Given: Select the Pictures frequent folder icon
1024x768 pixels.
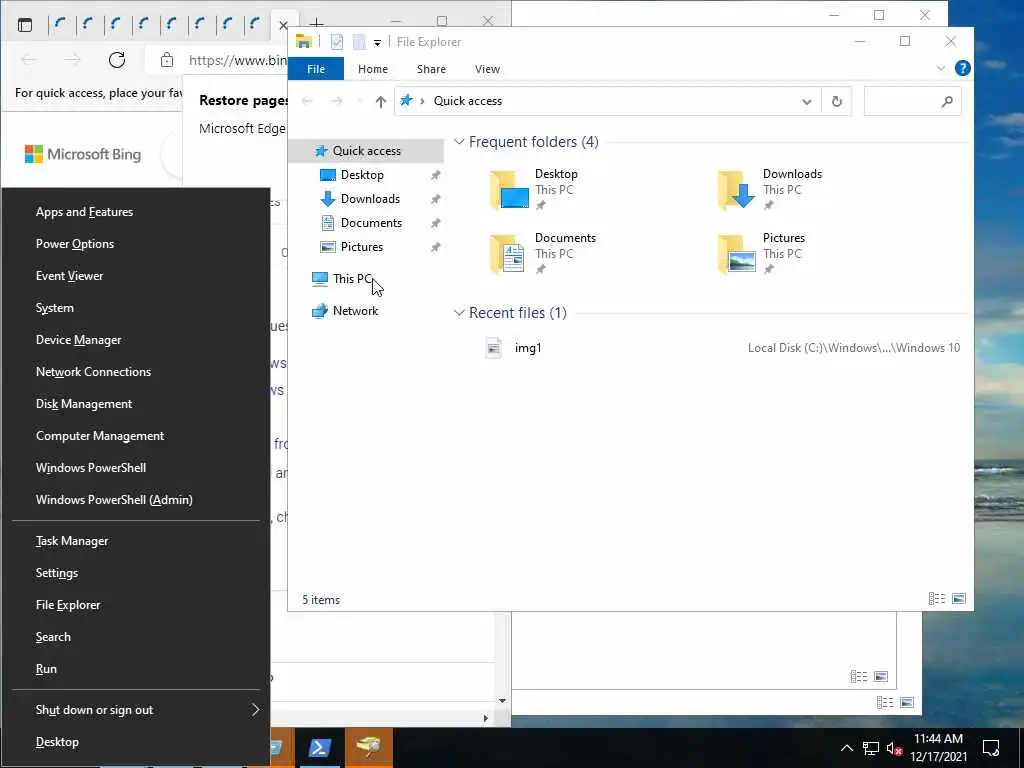Looking at the screenshot, I should click(737, 253).
